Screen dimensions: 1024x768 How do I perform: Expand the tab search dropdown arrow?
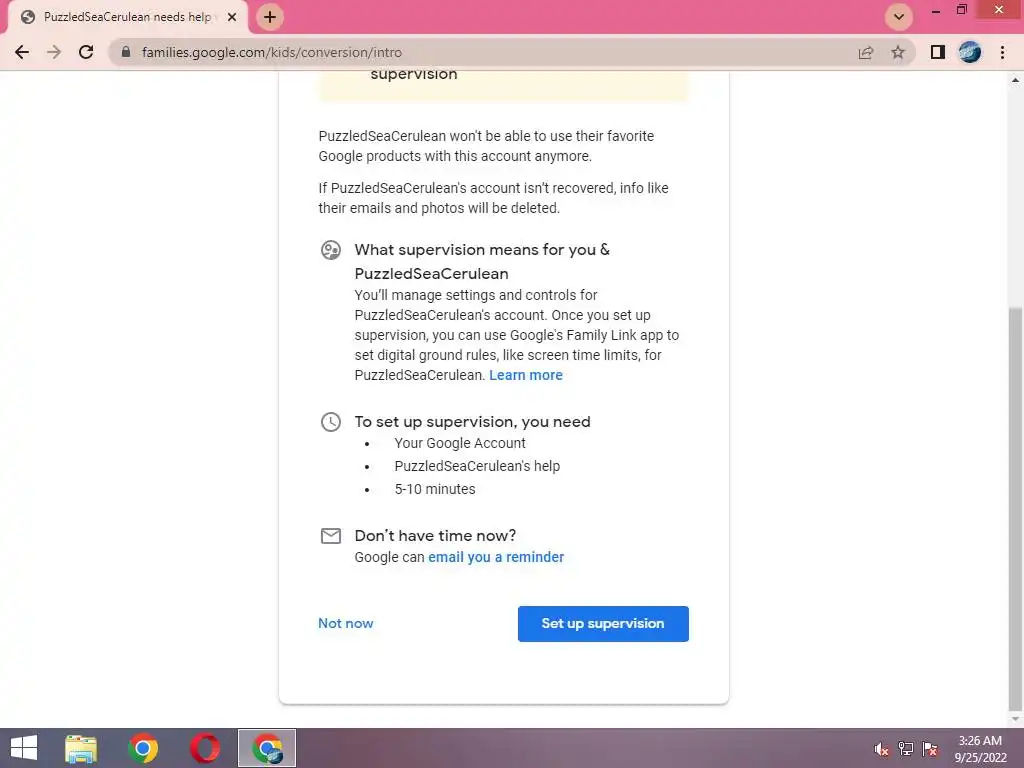point(899,17)
